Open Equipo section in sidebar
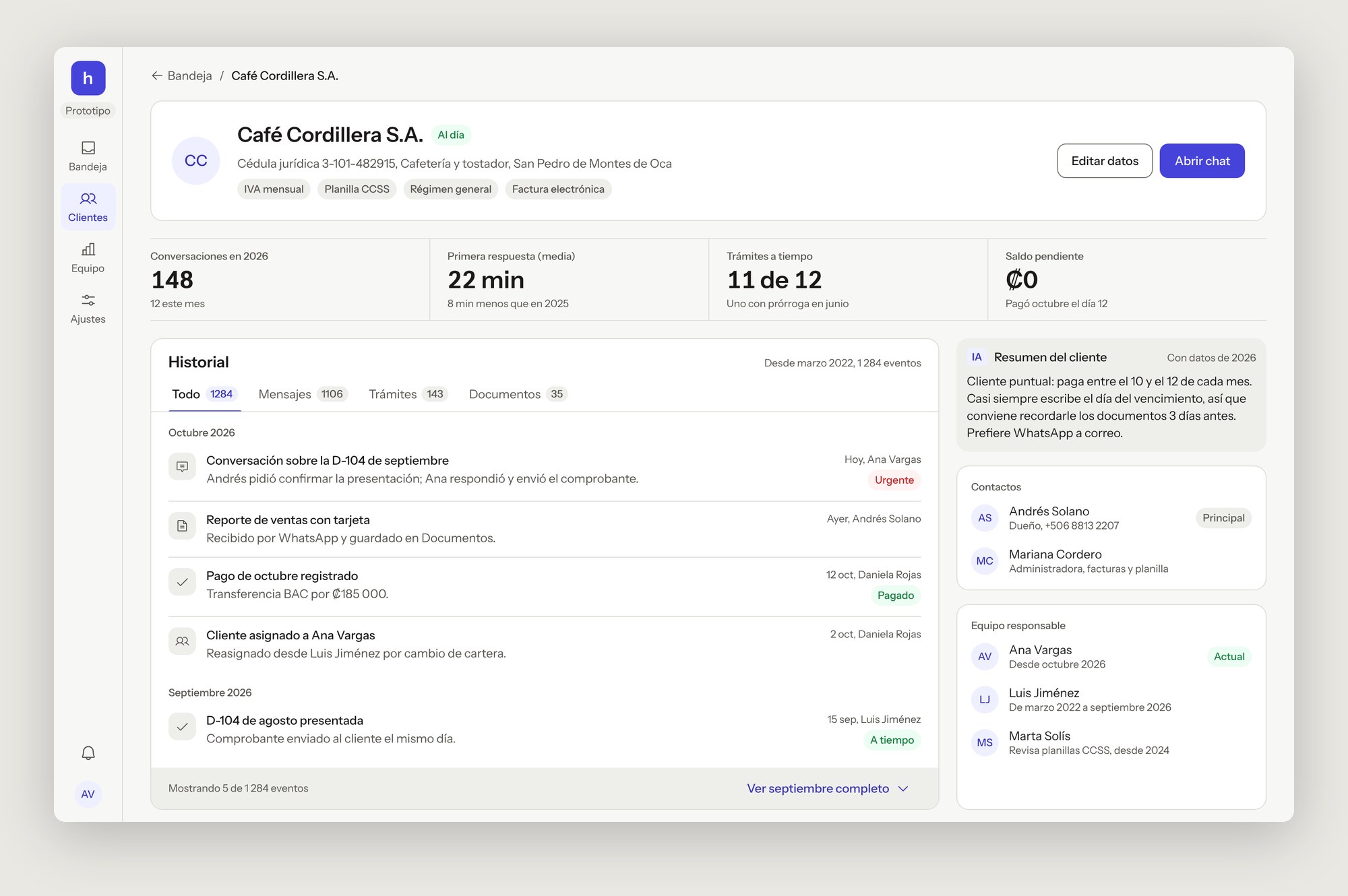 [x=88, y=258]
